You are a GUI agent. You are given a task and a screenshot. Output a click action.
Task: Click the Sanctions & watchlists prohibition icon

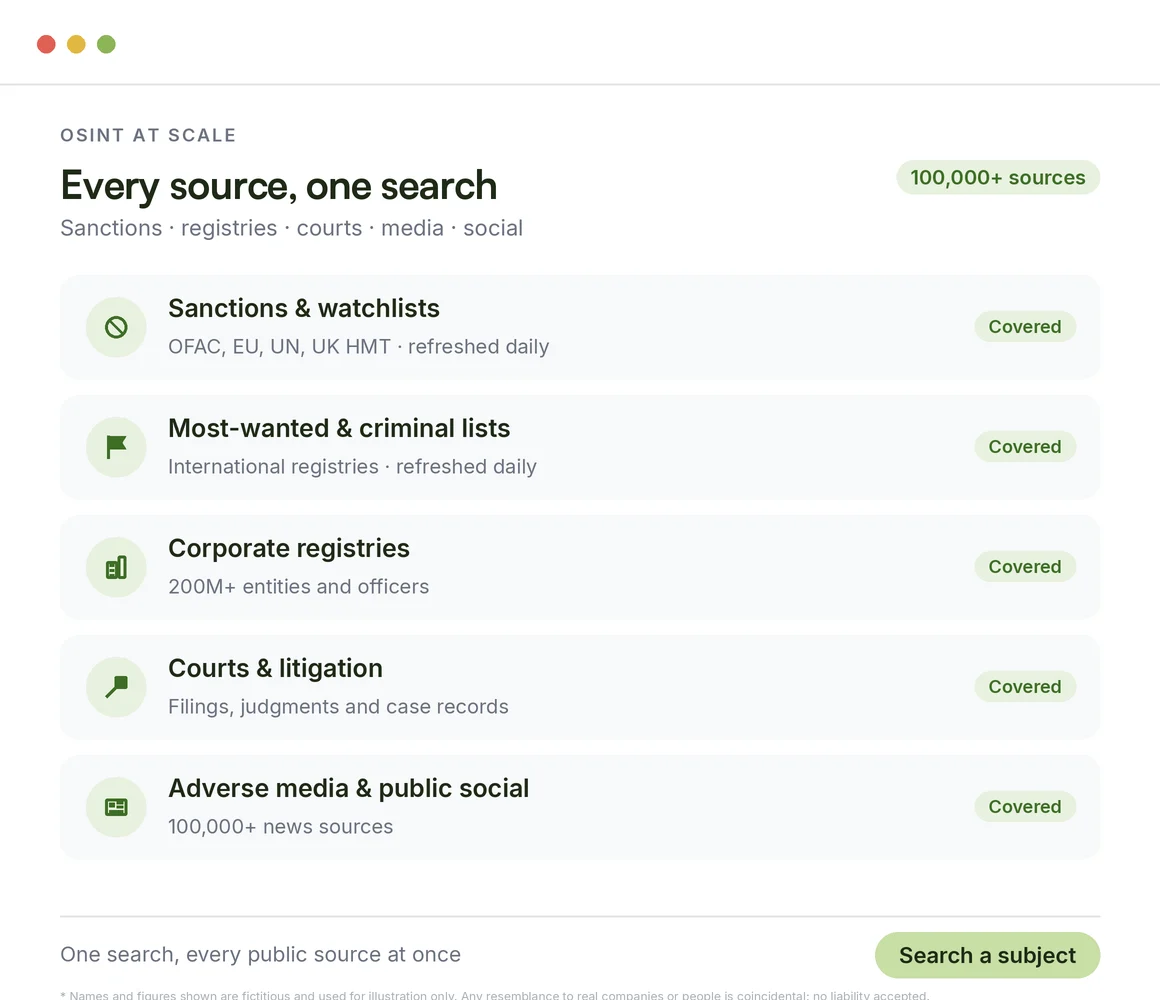click(x=116, y=327)
